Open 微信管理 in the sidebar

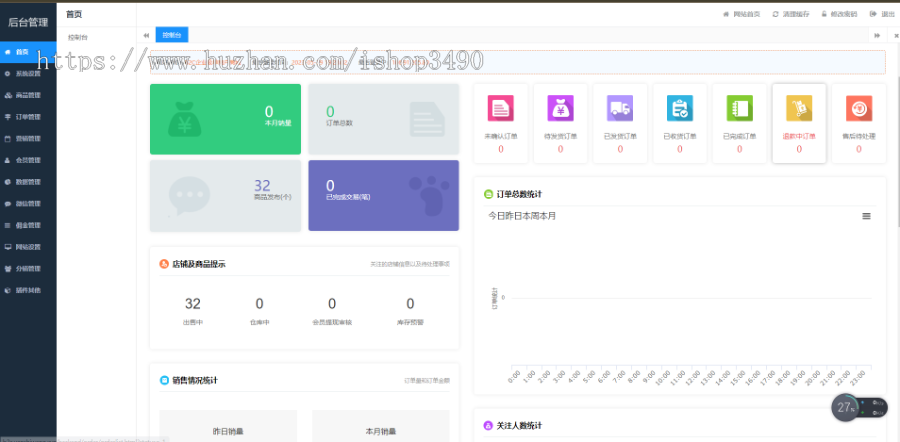[x=28, y=204]
